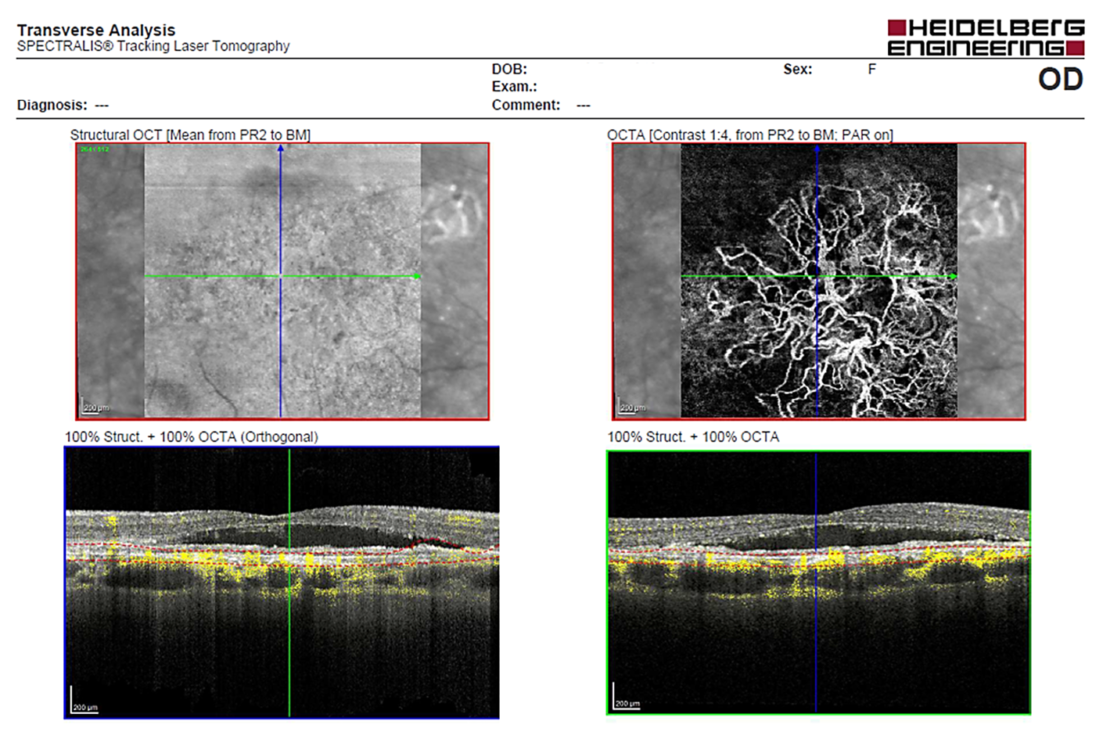Screen dimensions: 1110x739
Task: Click the 200 µm scale bar in Structural OCT
Action: coord(91,408)
